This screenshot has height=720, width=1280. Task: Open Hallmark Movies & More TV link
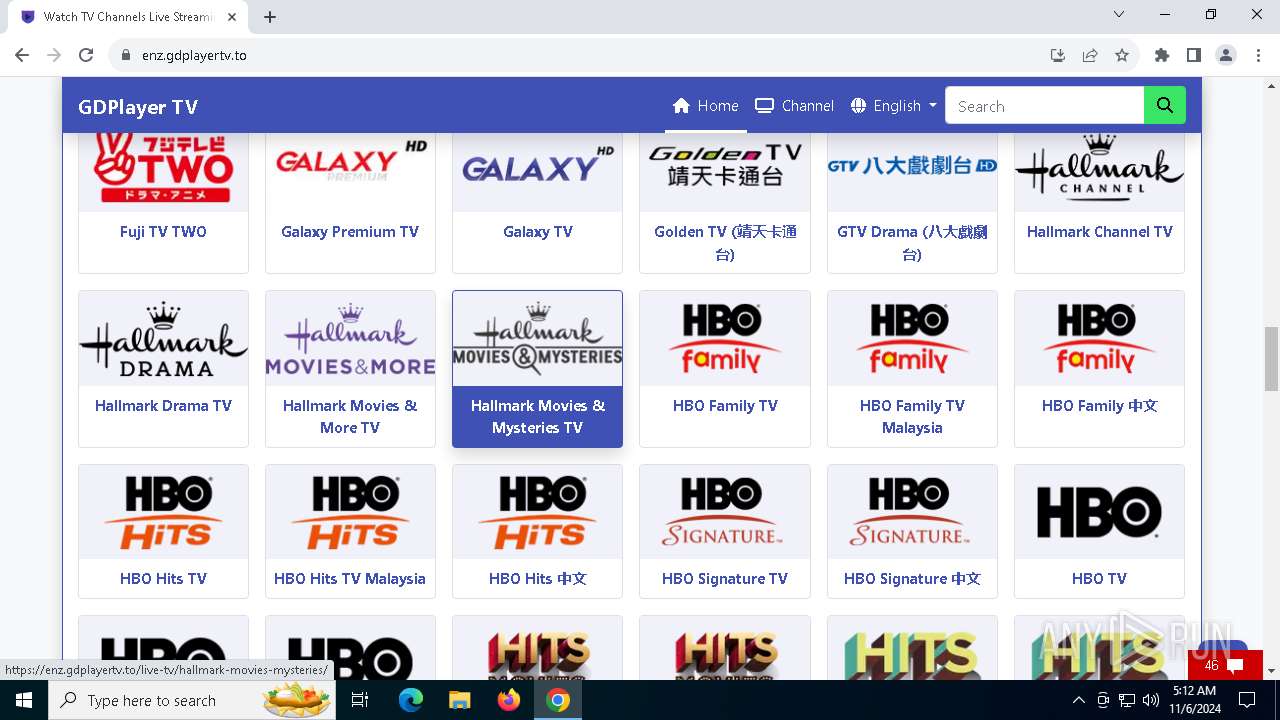[350, 416]
